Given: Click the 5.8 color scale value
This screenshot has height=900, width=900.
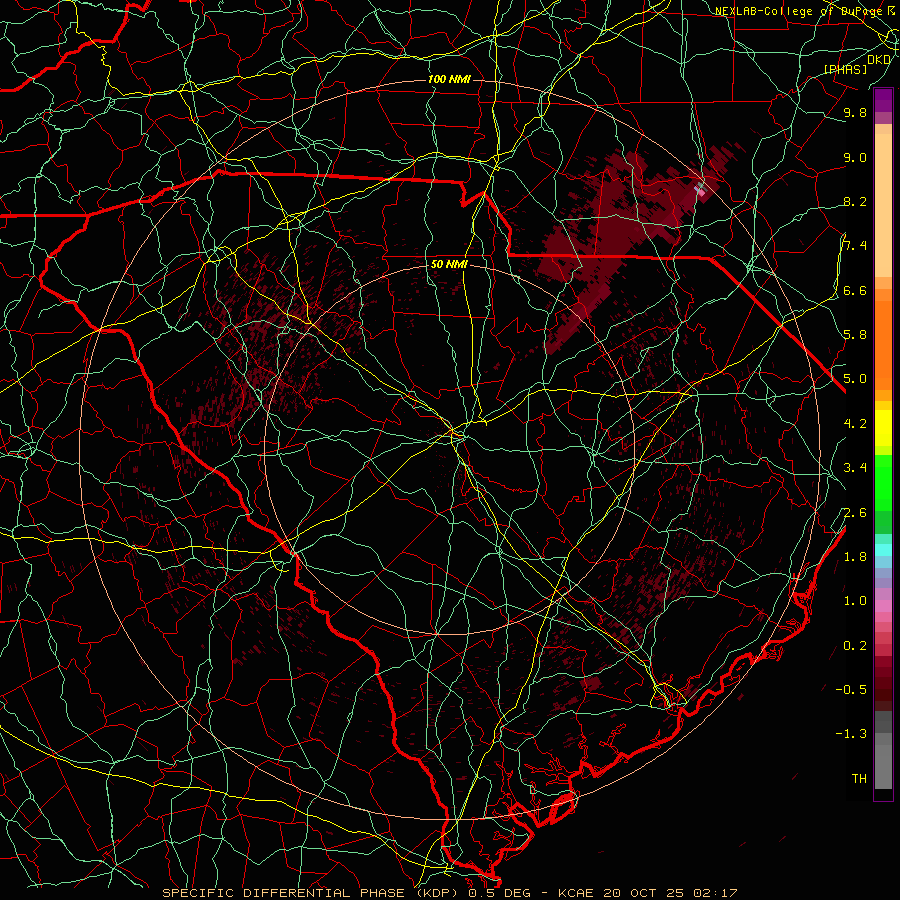Looking at the screenshot, I should pos(855,335).
